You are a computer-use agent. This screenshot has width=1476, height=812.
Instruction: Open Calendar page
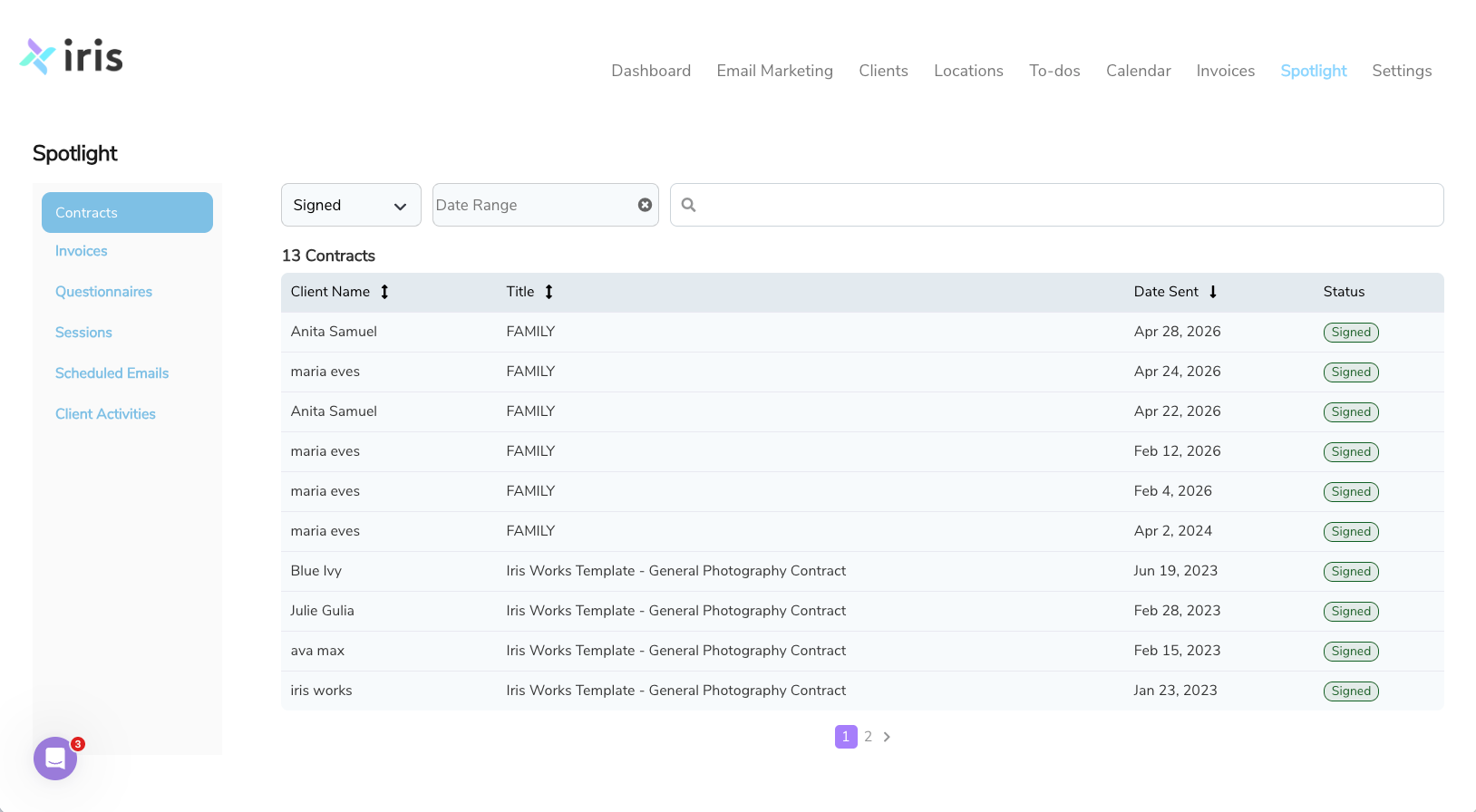1139,71
